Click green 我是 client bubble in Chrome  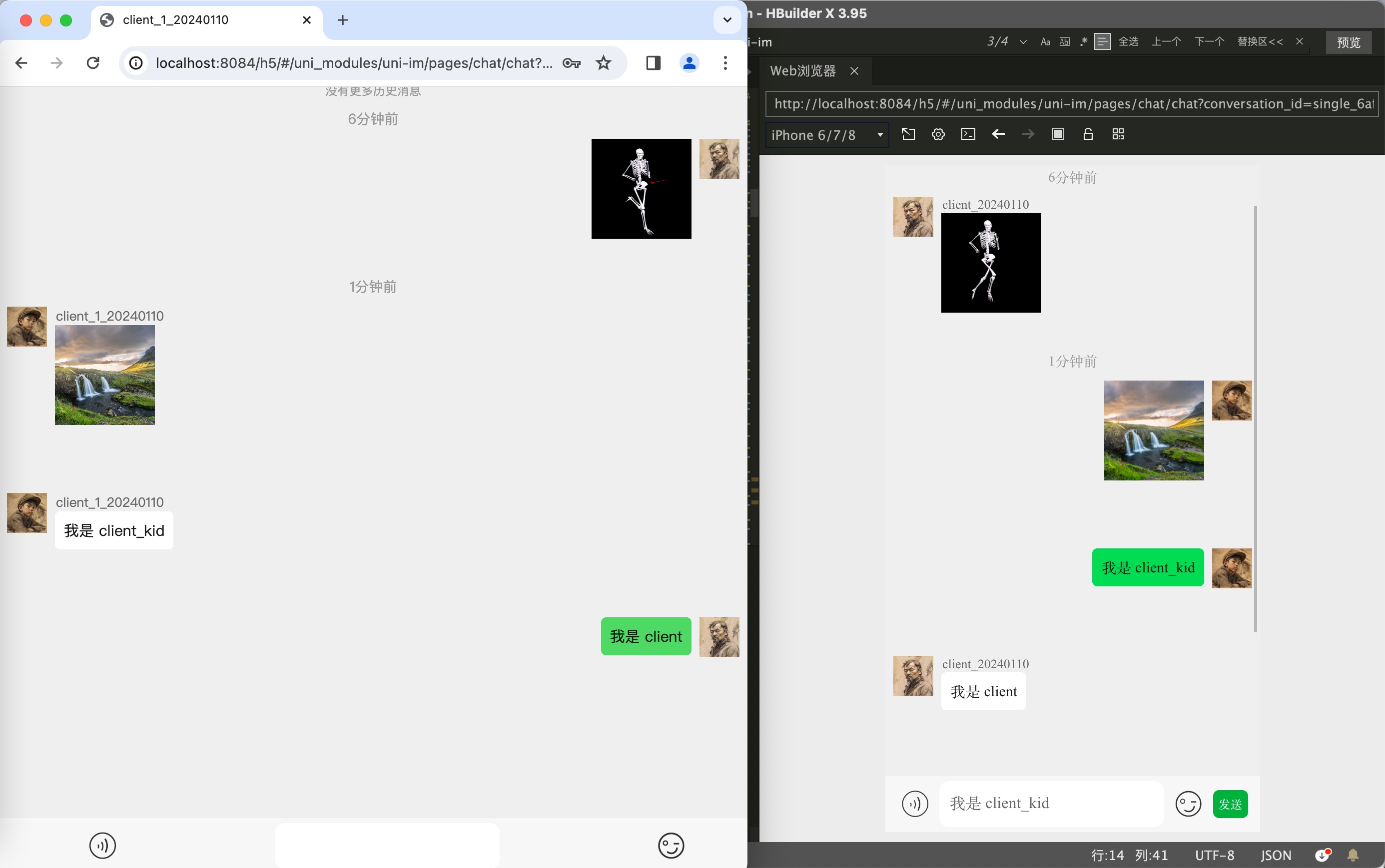coord(646,636)
